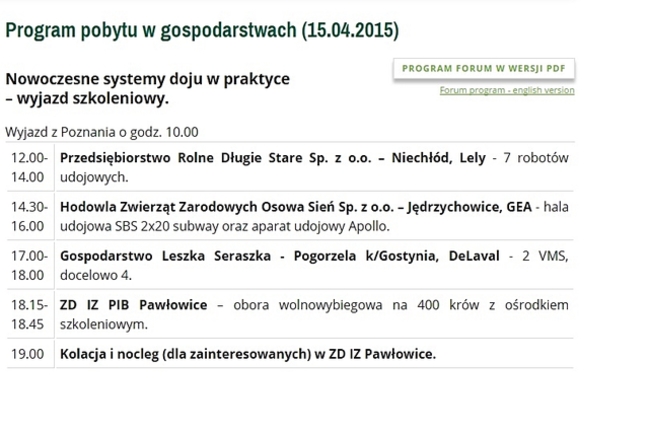Image resolution: width=649 pixels, height=435 pixels.
Task: Click the date 15.04.2015 in the heading
Action: coord(349,30)
